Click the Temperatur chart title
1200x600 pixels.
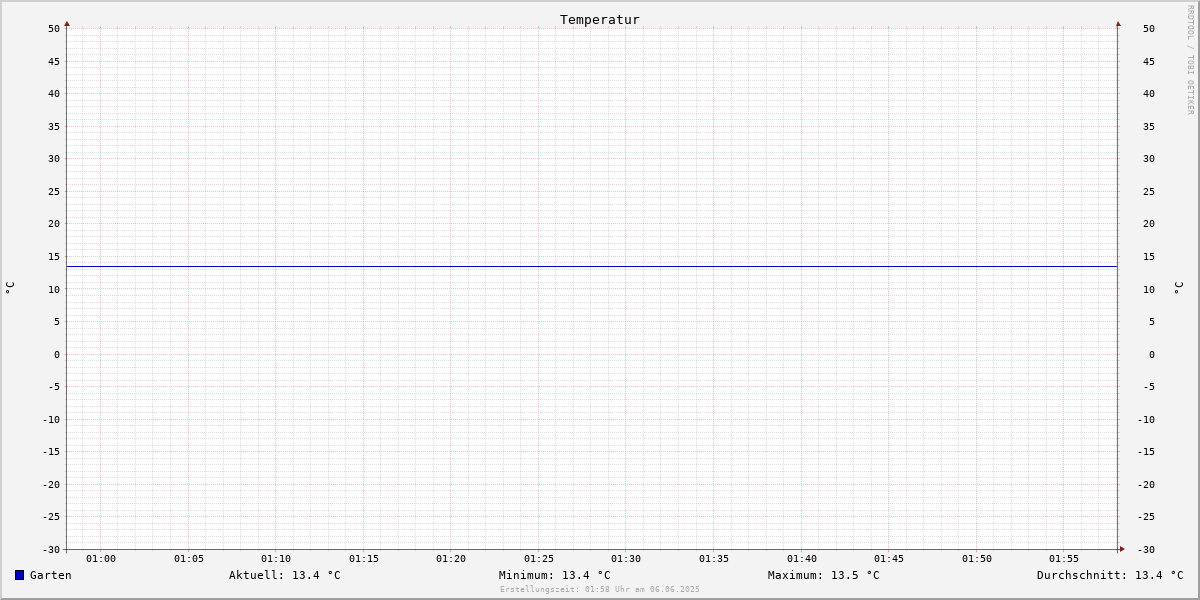[600, 20]
